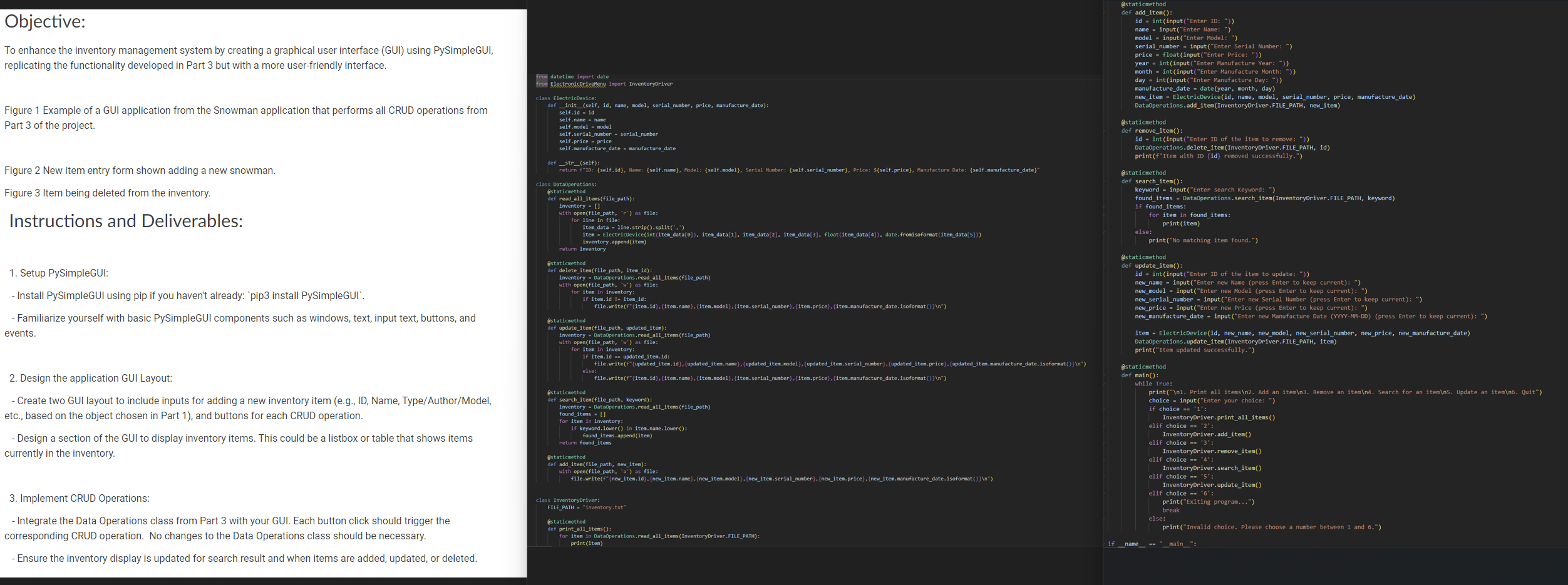
Task: Click the remove_item function definition
Action: point(1152,130)
